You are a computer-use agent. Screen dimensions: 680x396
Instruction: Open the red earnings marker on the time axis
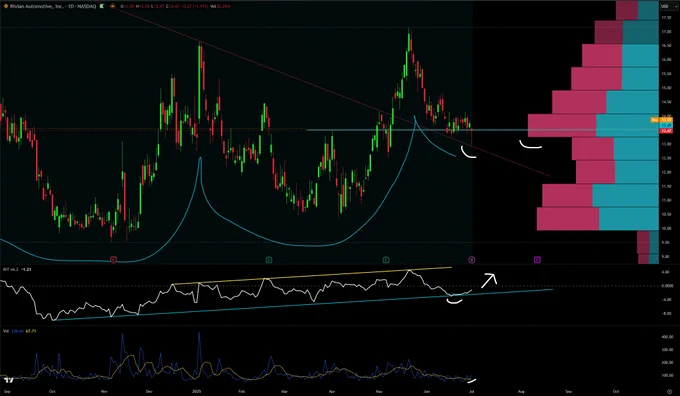[x=113, y=260]
